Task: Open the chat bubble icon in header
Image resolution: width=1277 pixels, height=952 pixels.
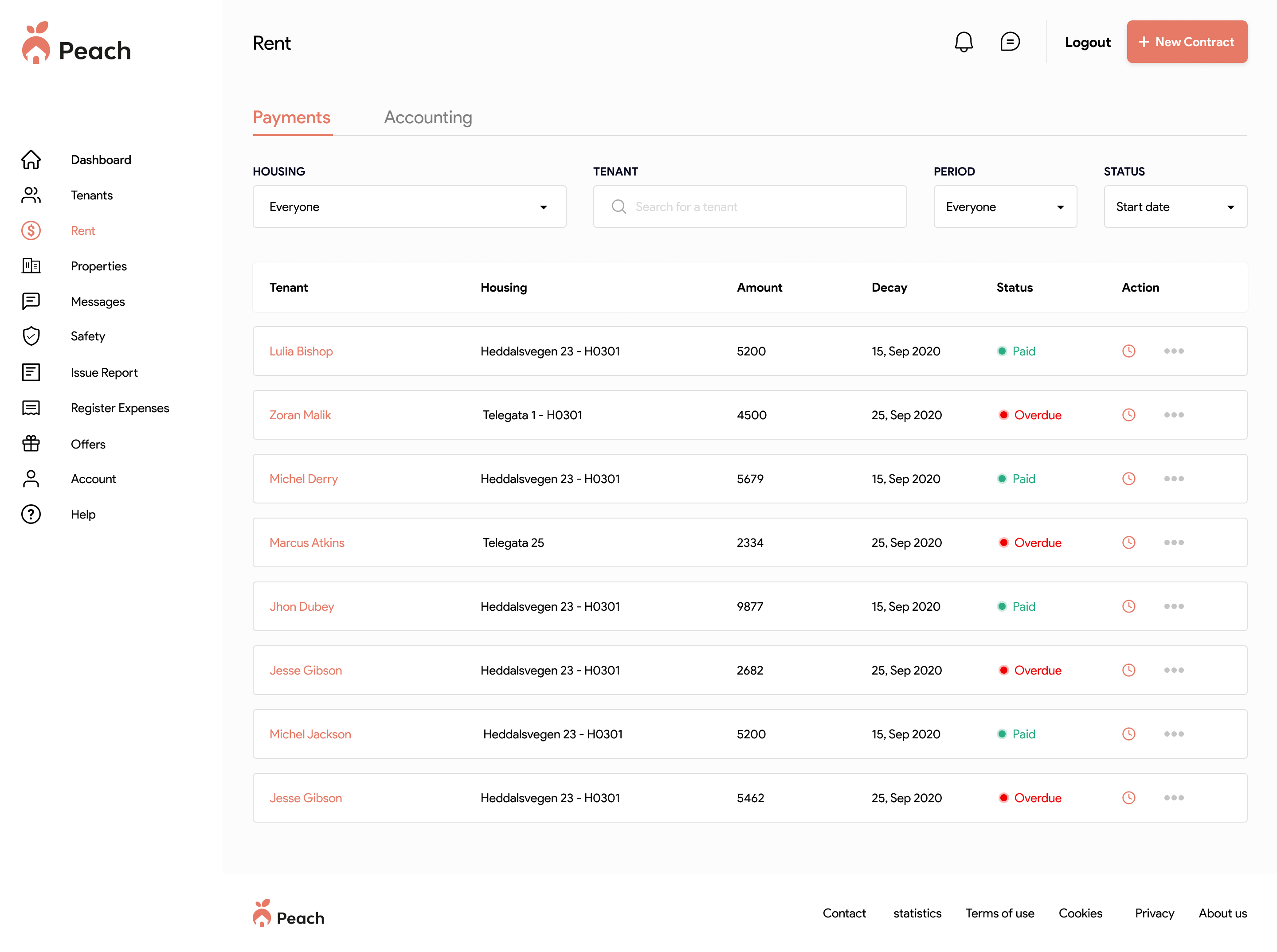Action: pyautogui.click(x=1010, y=42)
